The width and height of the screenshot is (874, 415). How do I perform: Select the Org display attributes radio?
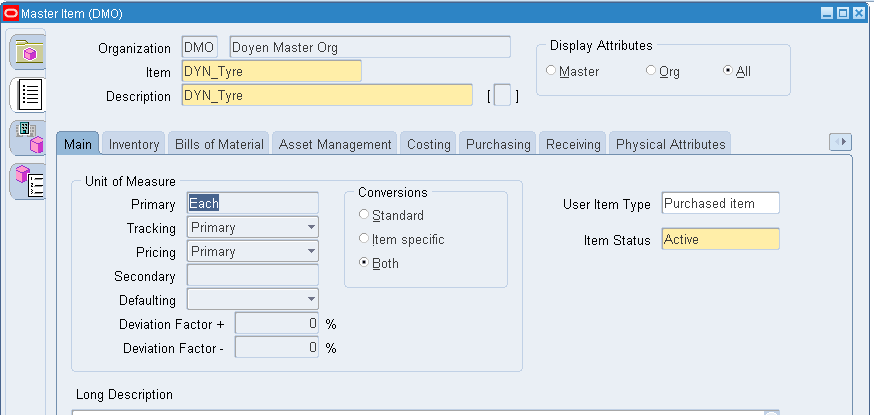pos(651,71)
